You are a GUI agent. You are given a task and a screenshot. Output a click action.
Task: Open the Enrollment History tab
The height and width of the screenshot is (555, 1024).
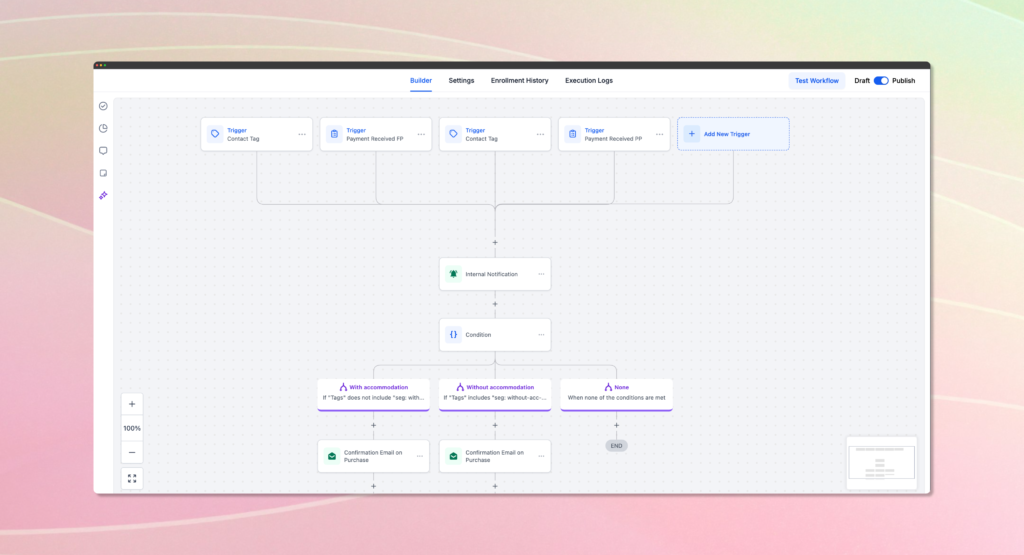[519, 81]
